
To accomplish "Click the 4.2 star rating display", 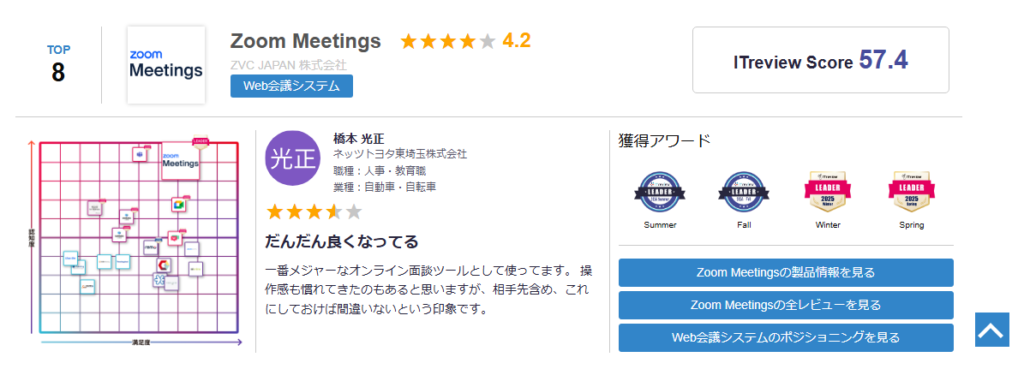I will click(465, 41).
